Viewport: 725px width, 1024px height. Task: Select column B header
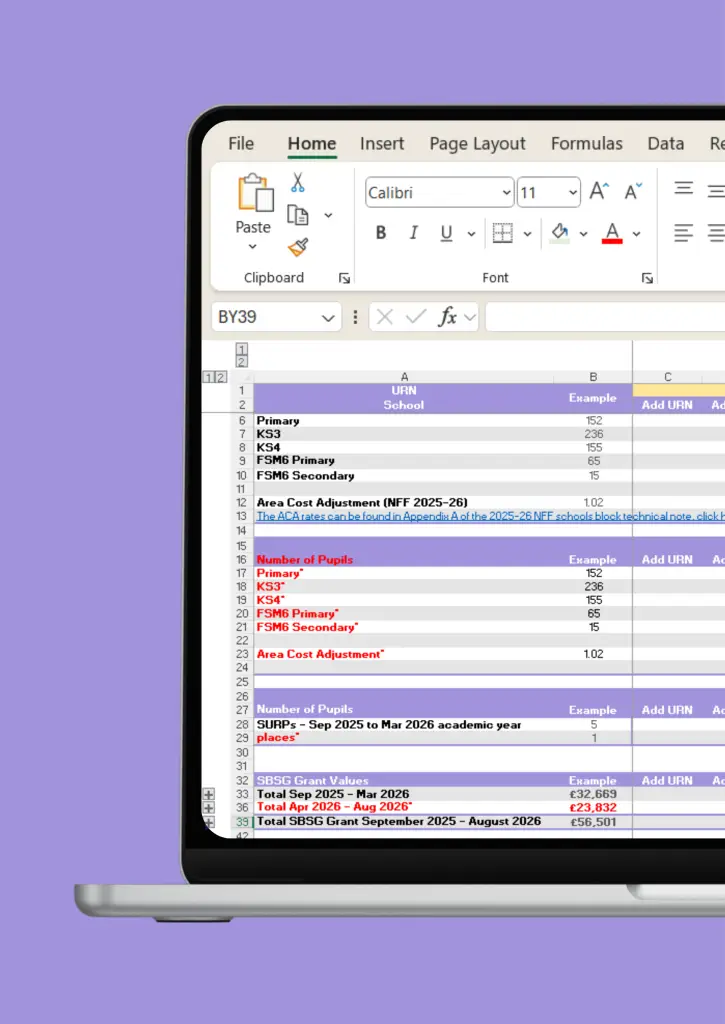tap(593, 377)
